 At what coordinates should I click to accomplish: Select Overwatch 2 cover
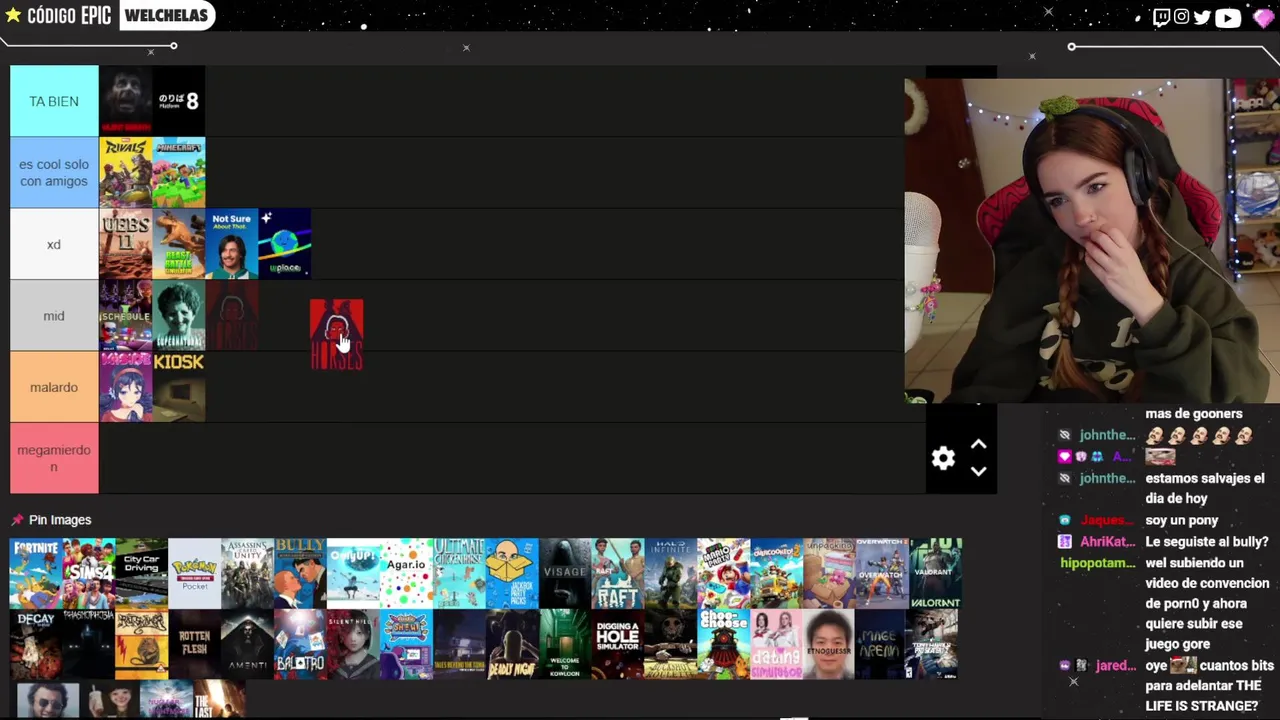coord(883,573)
